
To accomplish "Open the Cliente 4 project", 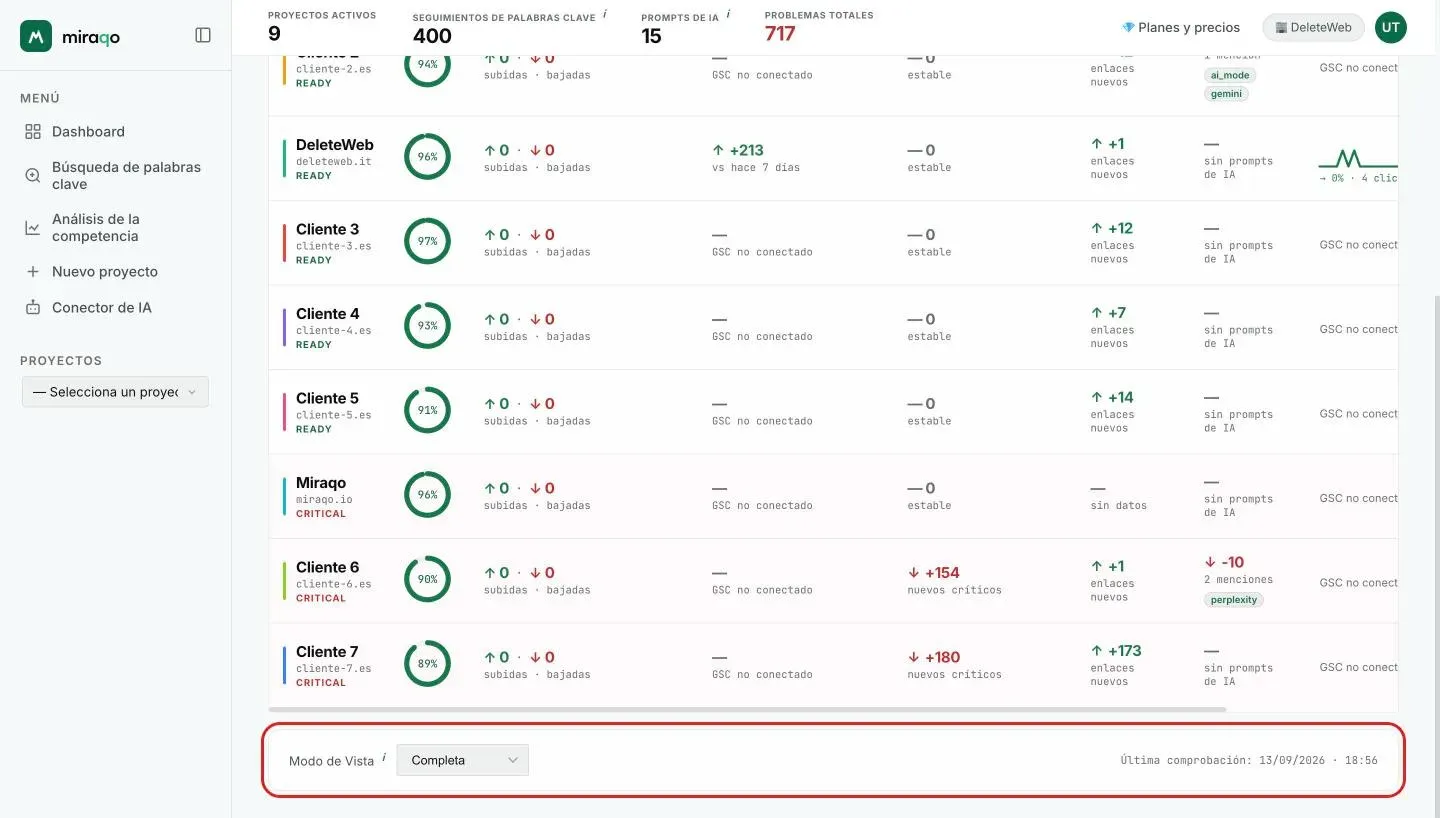I will [327, 314].
